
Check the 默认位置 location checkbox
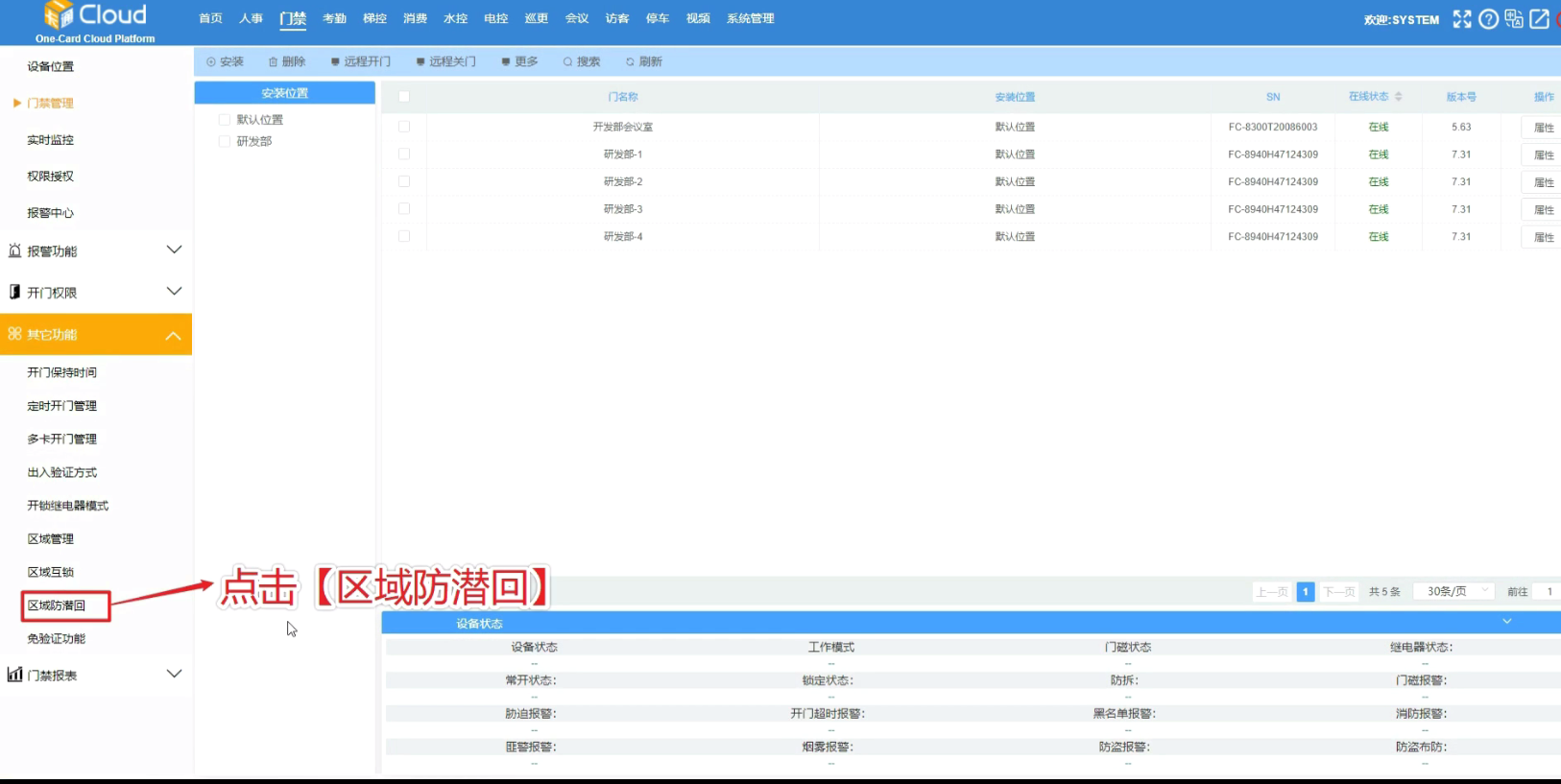[225, 120]
